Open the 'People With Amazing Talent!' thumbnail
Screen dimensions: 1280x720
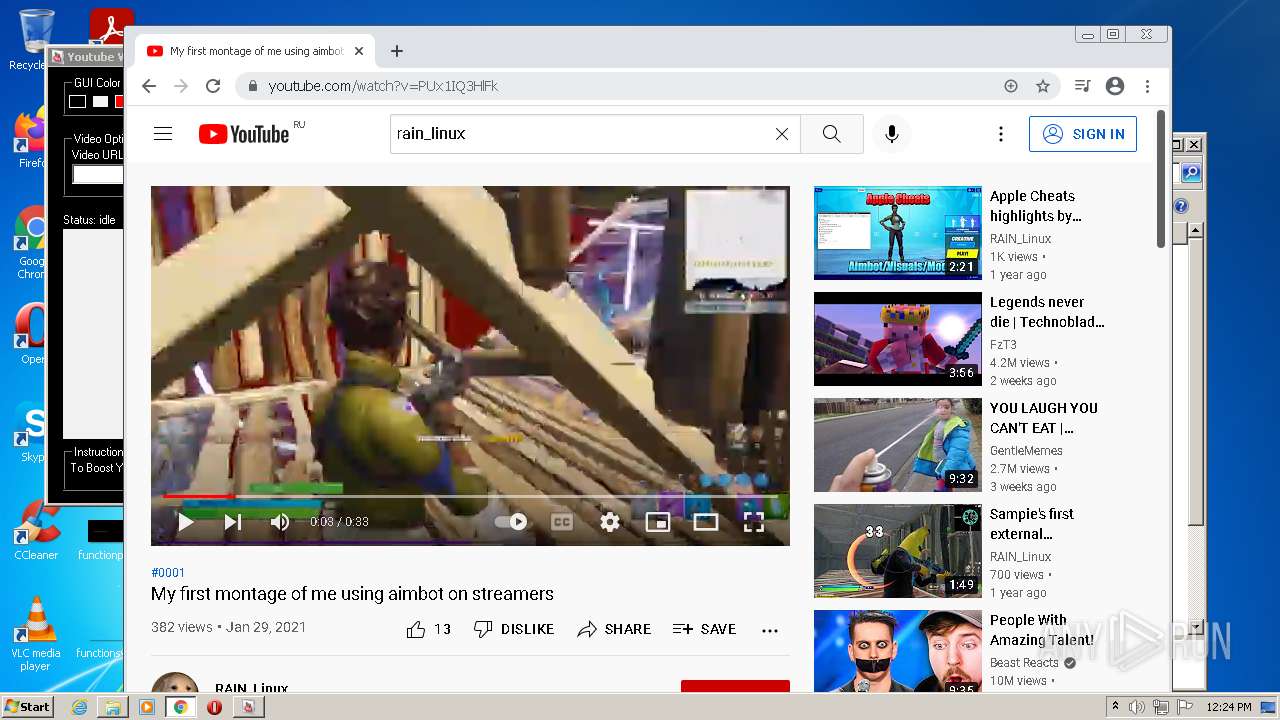point(898,651)
